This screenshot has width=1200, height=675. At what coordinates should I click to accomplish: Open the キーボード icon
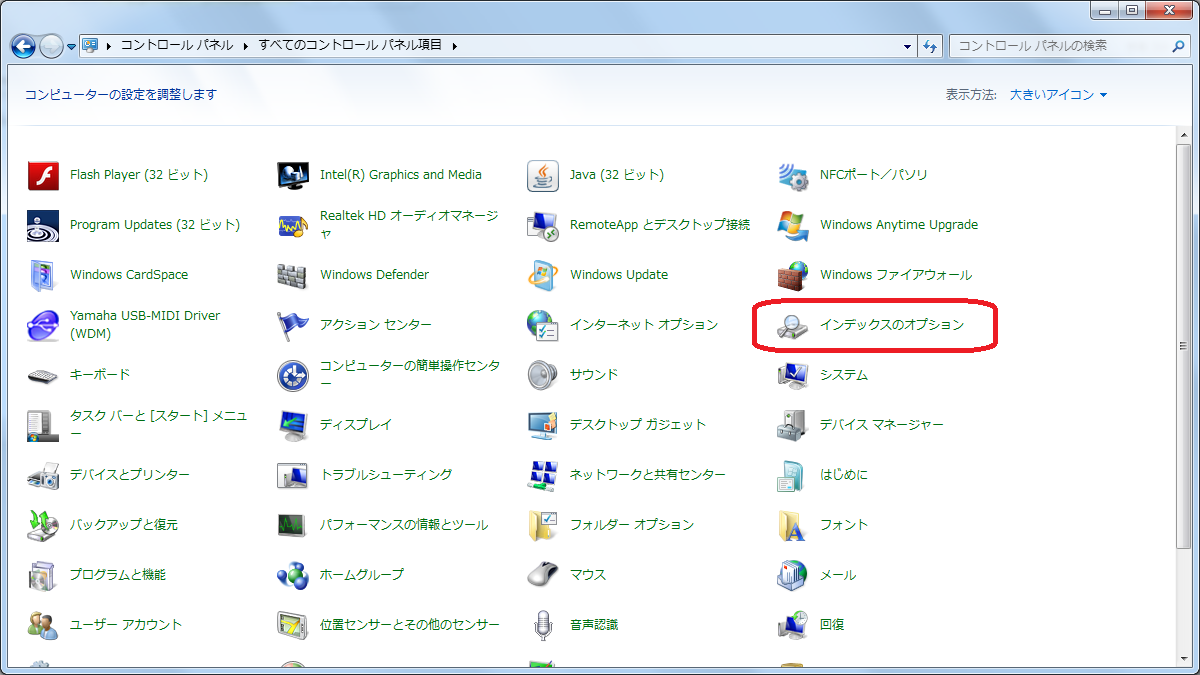coord(44,375)
